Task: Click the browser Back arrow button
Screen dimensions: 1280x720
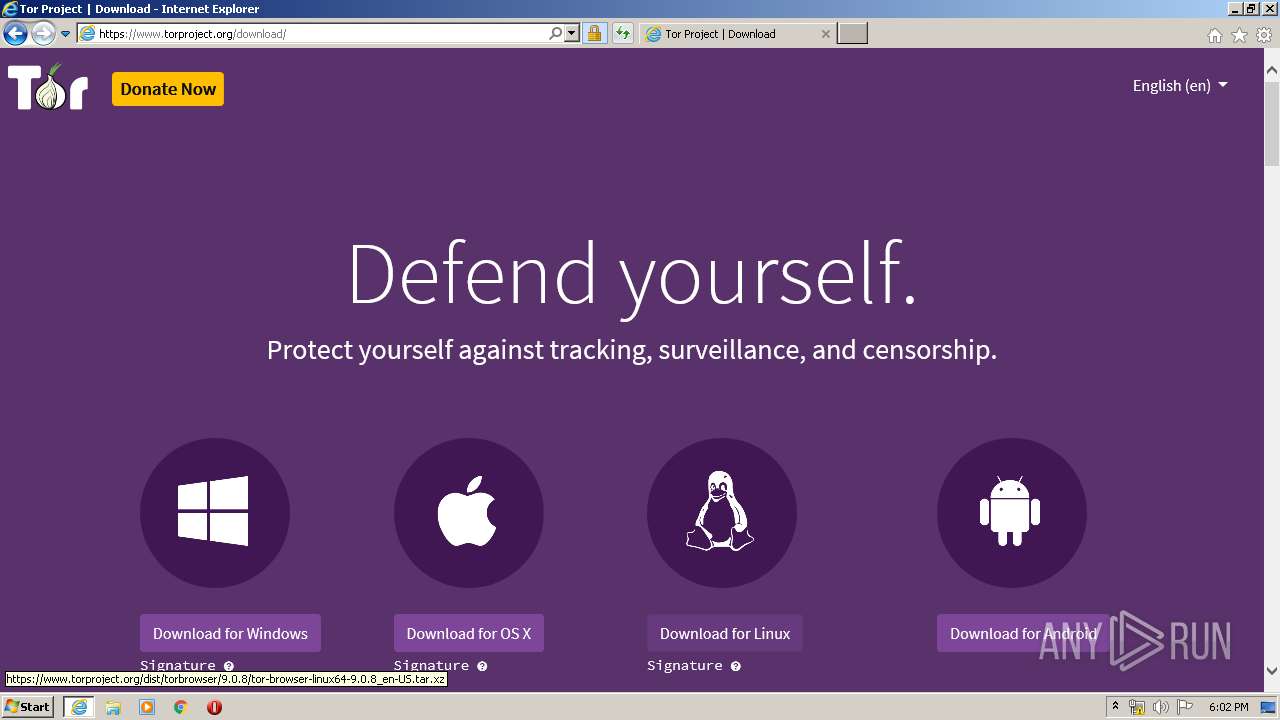Action: (x=15, y=34)
